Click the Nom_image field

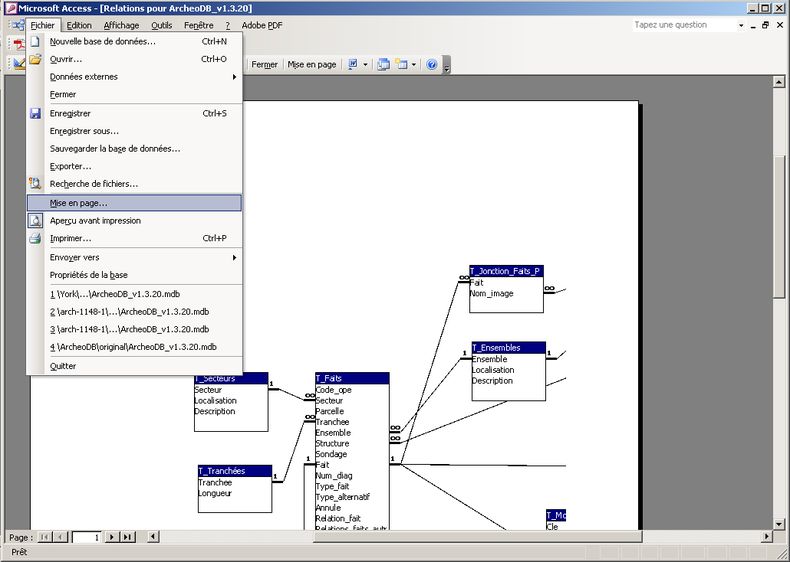click(492, 293)
